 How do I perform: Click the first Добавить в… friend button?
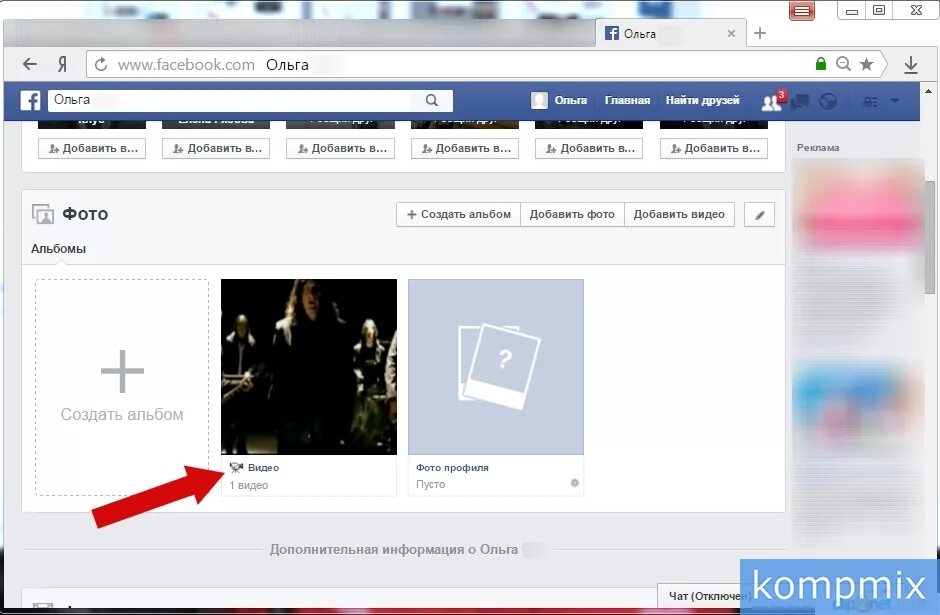coord(92,149)
